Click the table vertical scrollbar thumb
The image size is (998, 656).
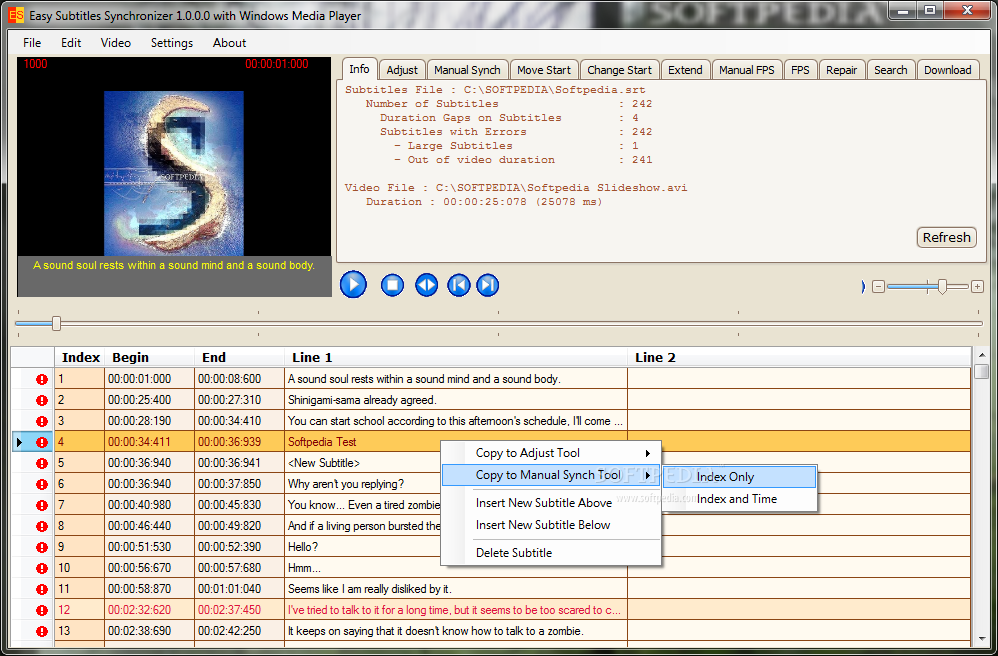[981, 371]
